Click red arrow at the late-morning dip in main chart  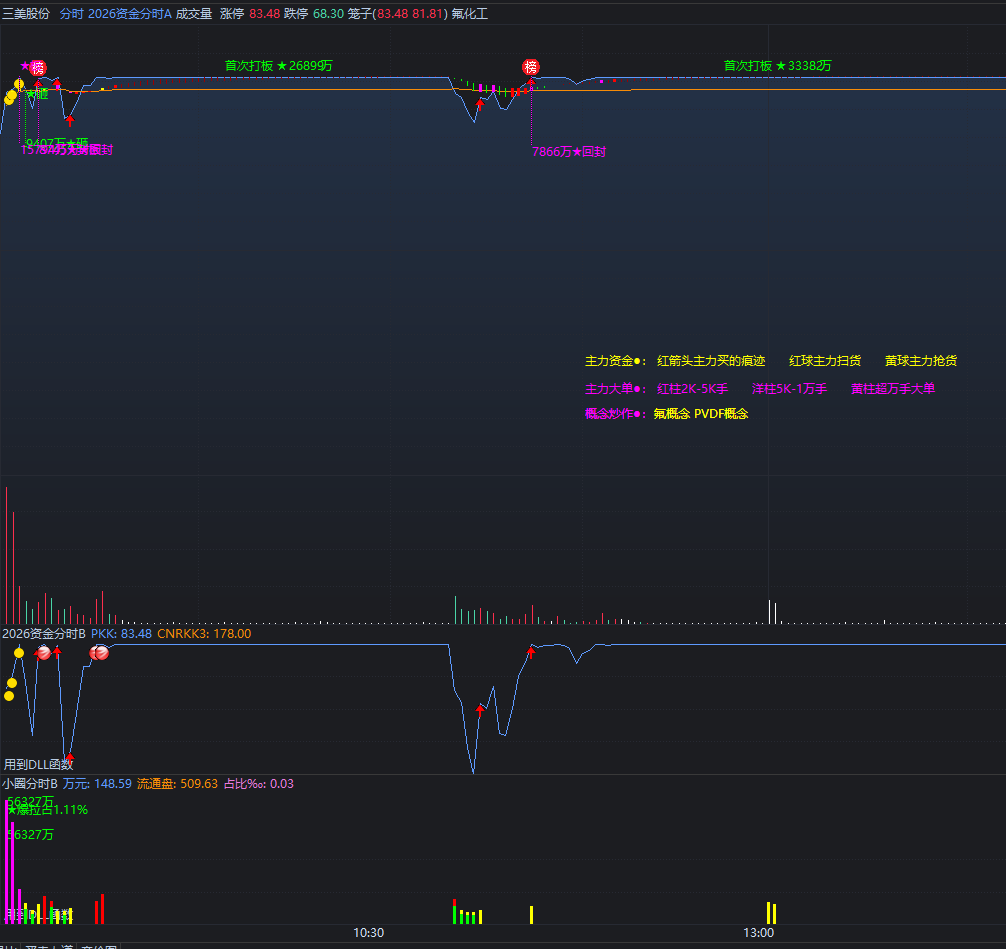(x=479, y=104)
